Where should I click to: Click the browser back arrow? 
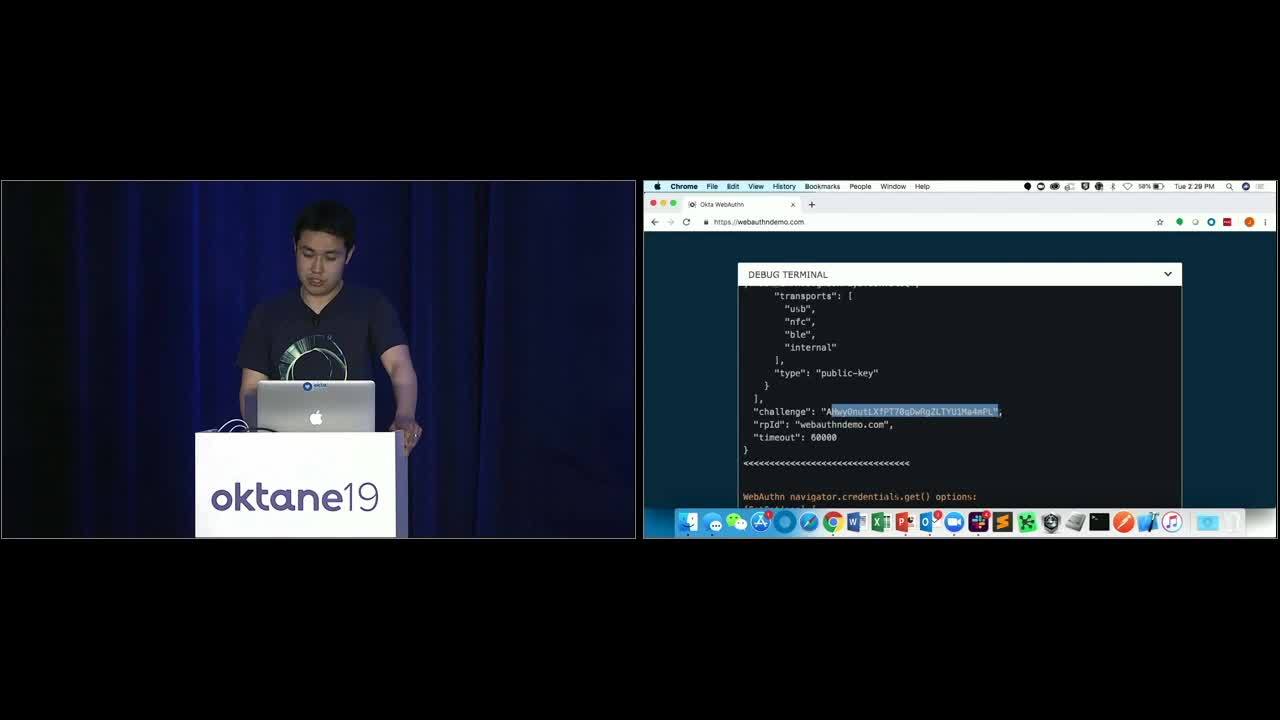(x=655, y=222)
